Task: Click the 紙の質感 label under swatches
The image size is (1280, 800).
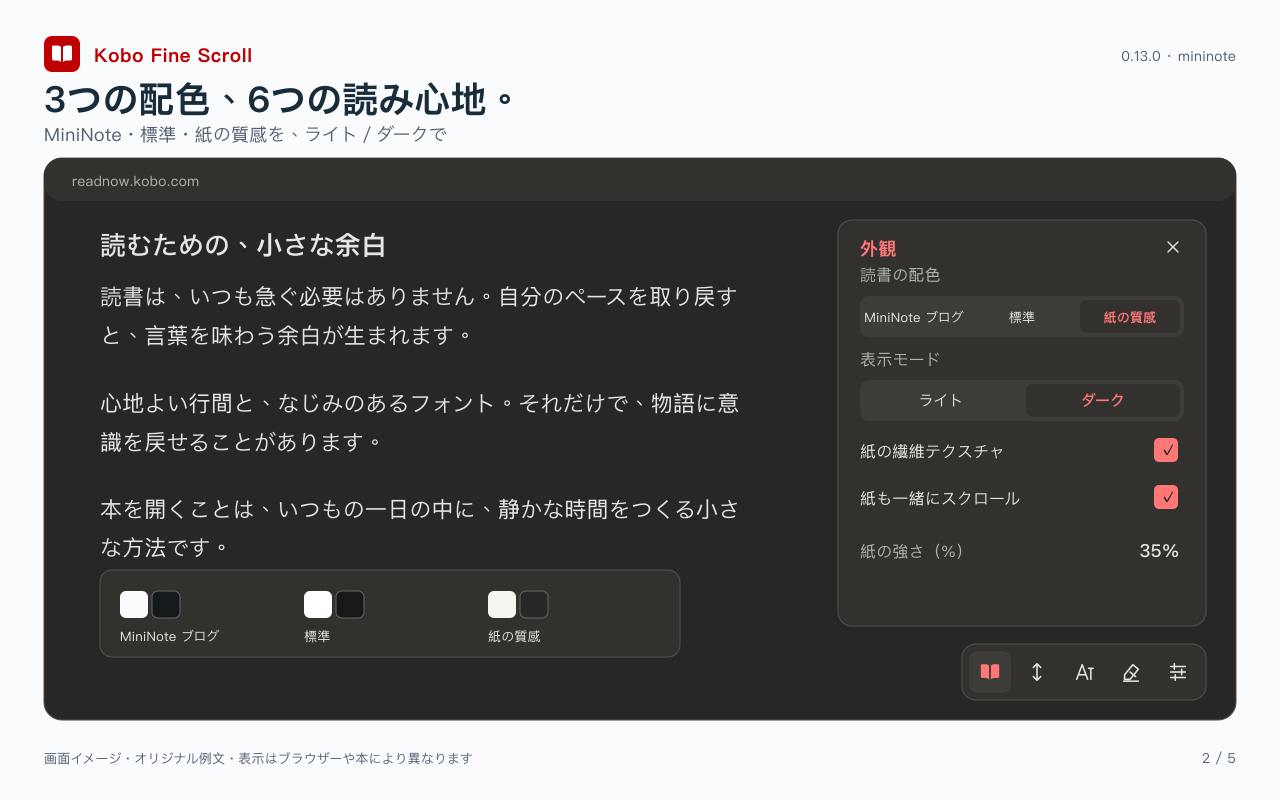Action: (514, 636)
